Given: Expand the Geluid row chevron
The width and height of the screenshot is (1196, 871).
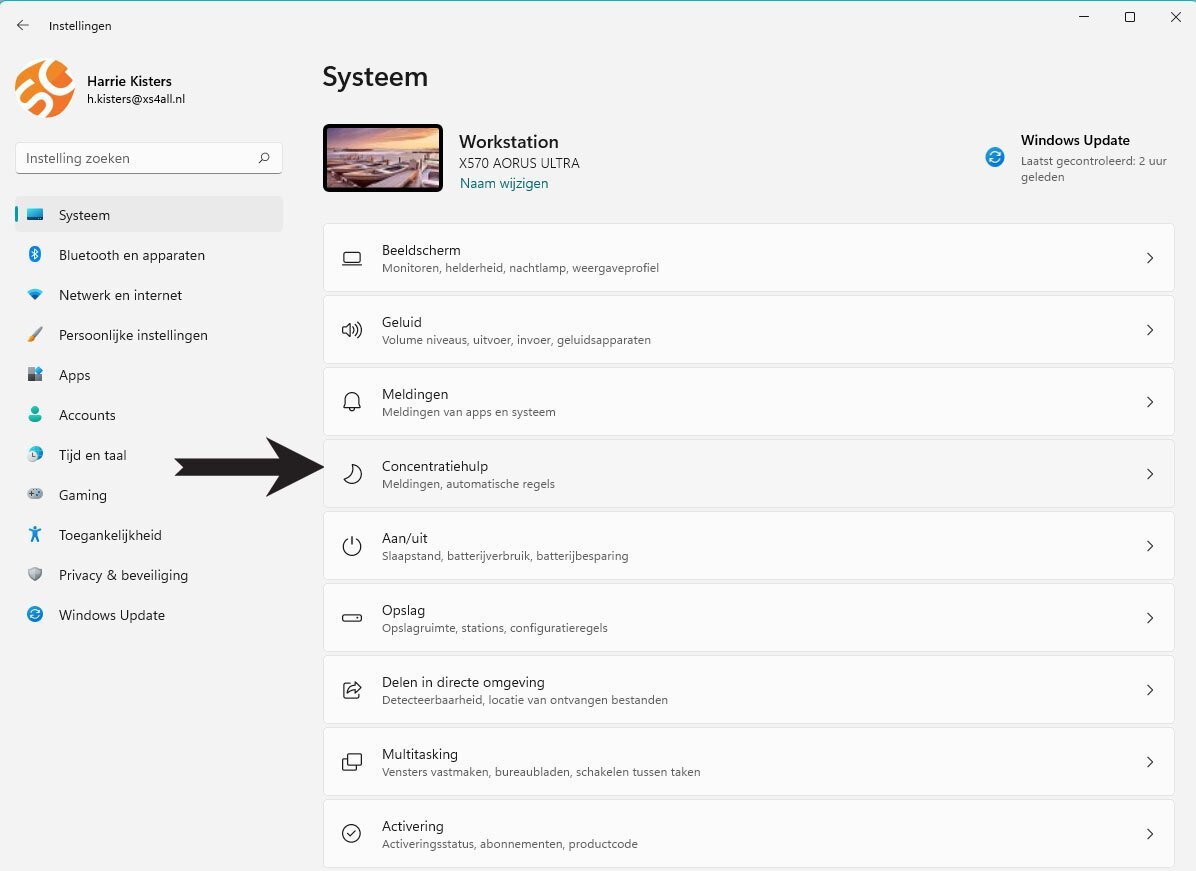Looking at the screenshot, I should click(x=1149, y=330).
